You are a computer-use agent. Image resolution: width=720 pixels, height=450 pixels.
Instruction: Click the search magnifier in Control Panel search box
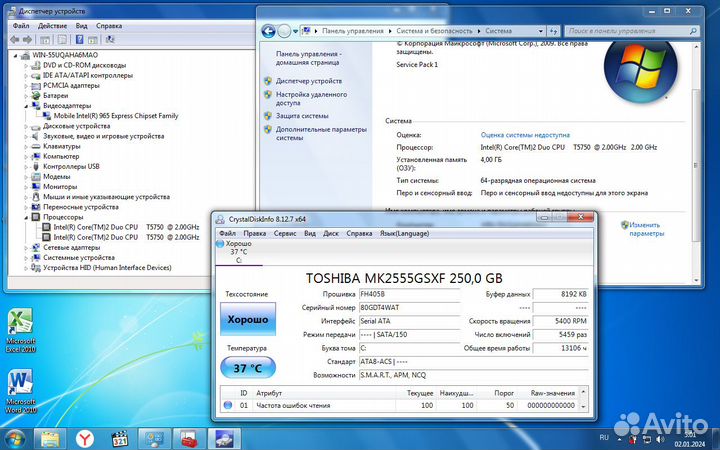click(x=693, y=31)
